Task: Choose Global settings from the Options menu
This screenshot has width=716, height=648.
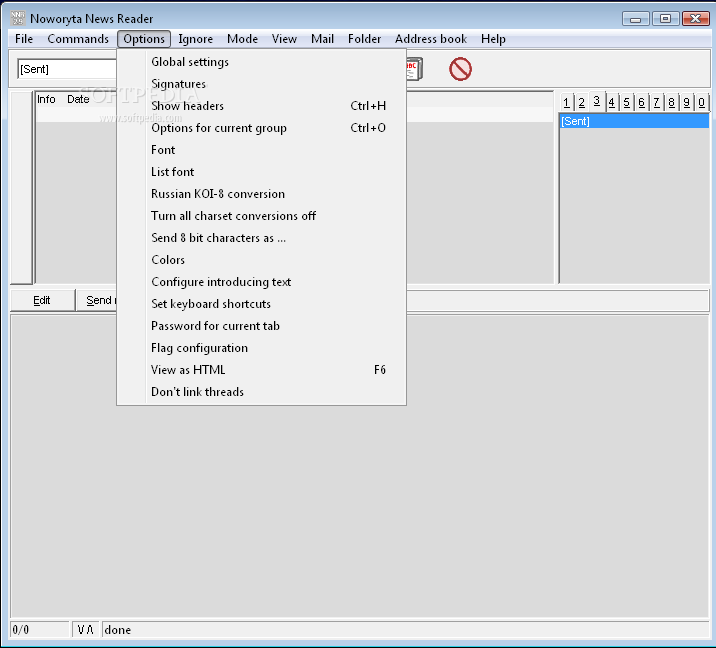Action: pyautogui.click(x=262, y=62)
